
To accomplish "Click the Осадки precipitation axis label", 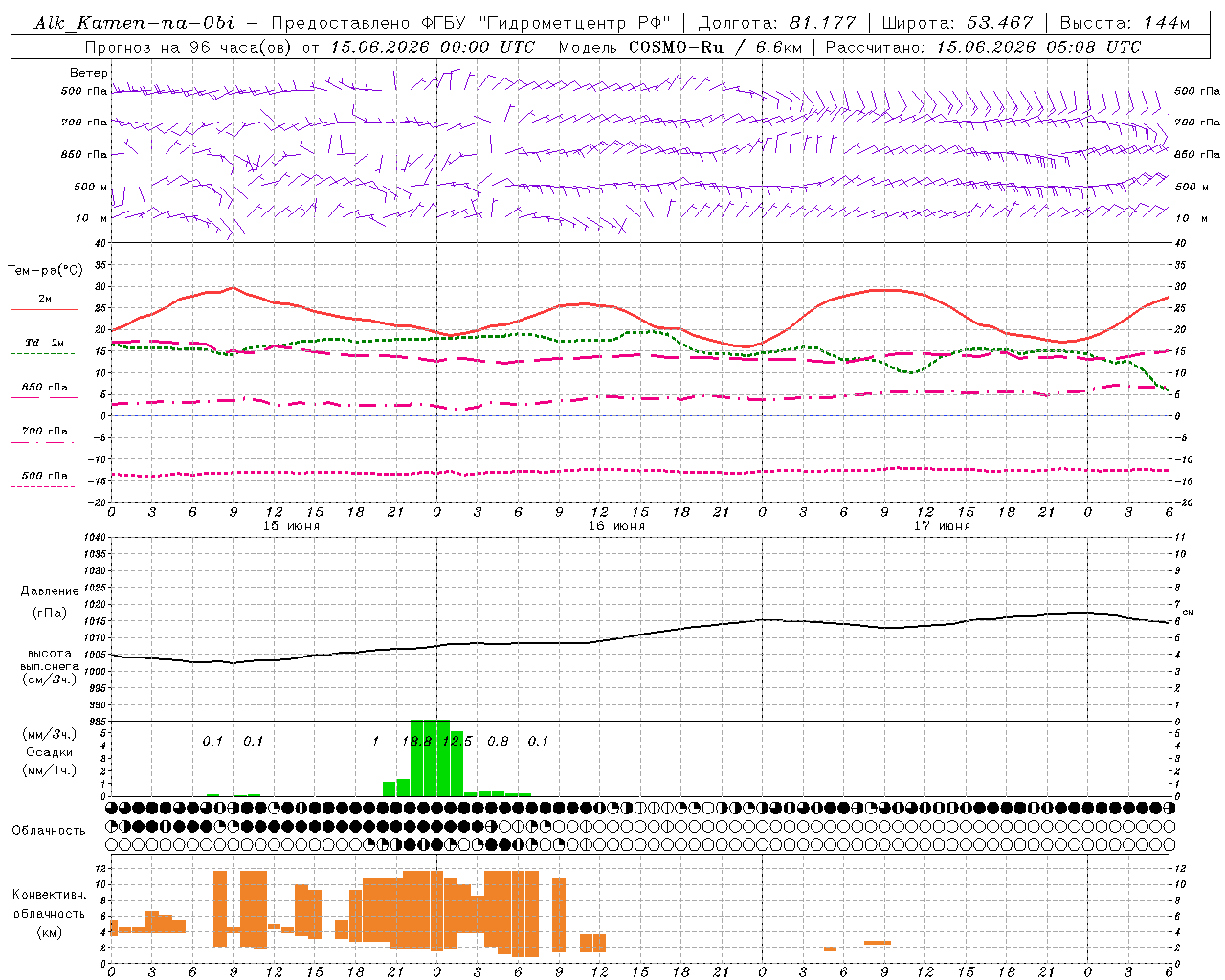I will pos(50,752).
